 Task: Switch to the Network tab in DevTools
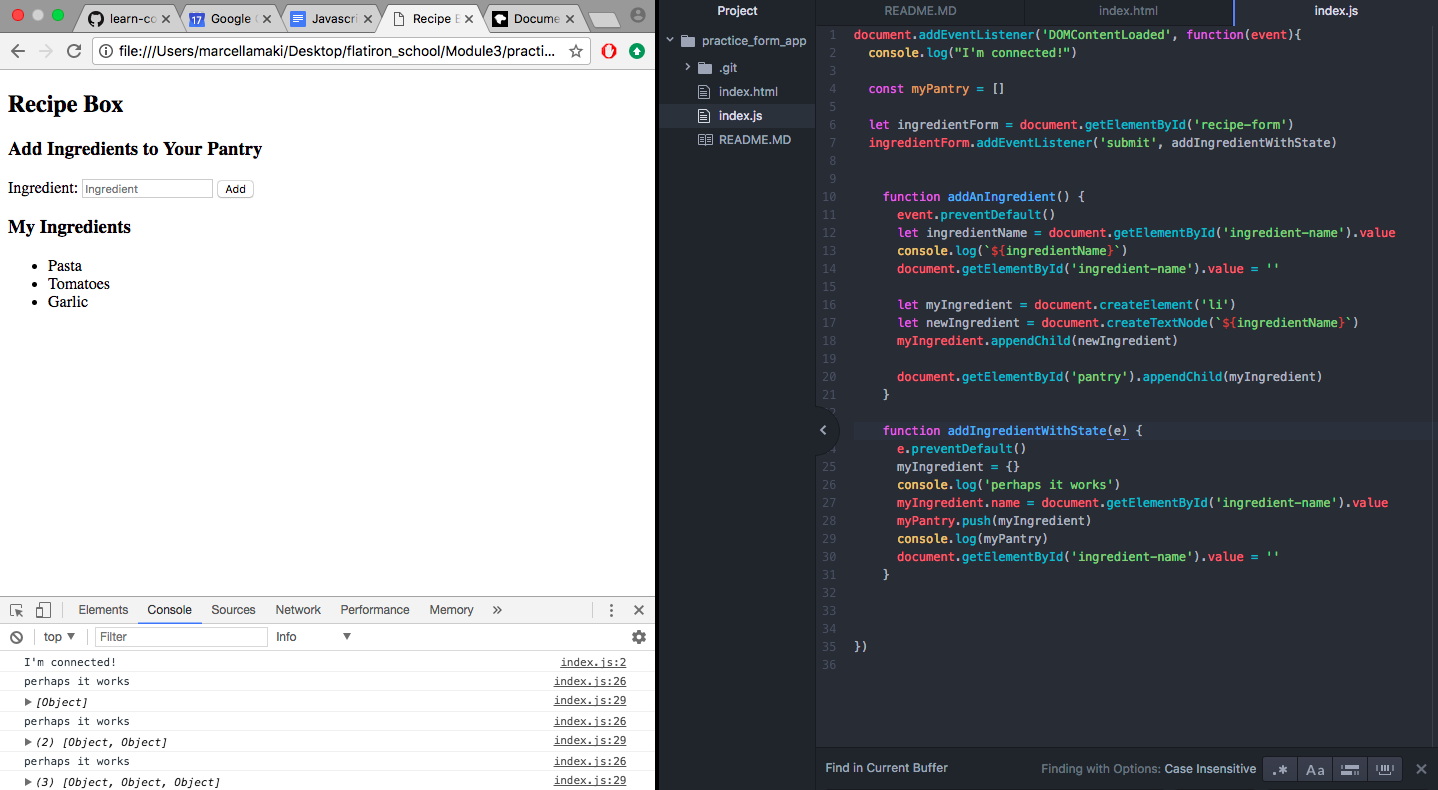298,610
